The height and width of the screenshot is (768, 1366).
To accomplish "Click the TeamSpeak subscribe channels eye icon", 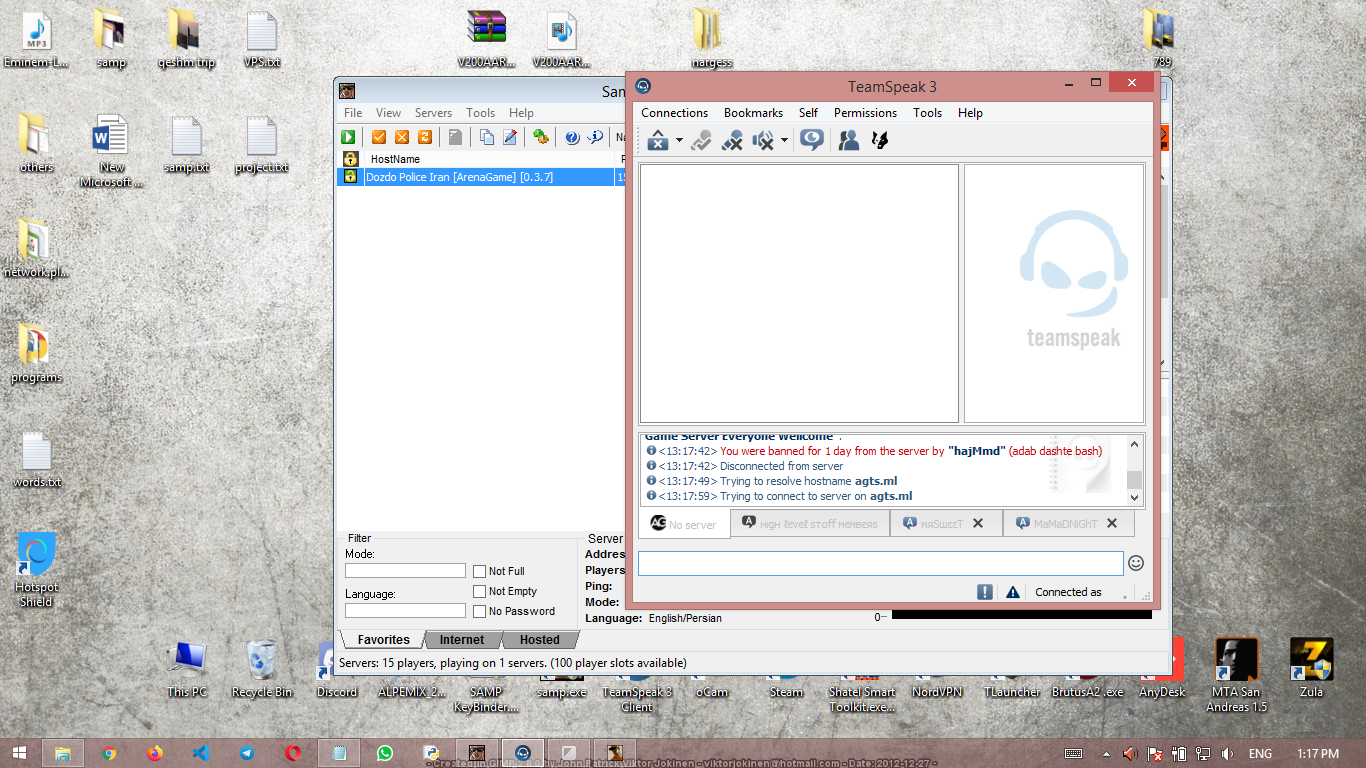I will [x=812, y=140].
